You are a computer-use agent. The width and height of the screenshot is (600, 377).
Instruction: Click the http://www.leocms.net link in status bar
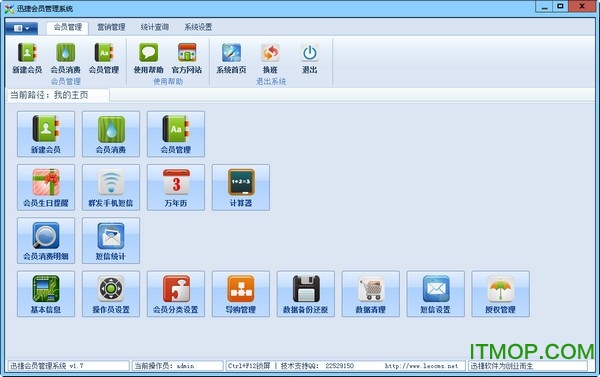click(x=421, y=366)
